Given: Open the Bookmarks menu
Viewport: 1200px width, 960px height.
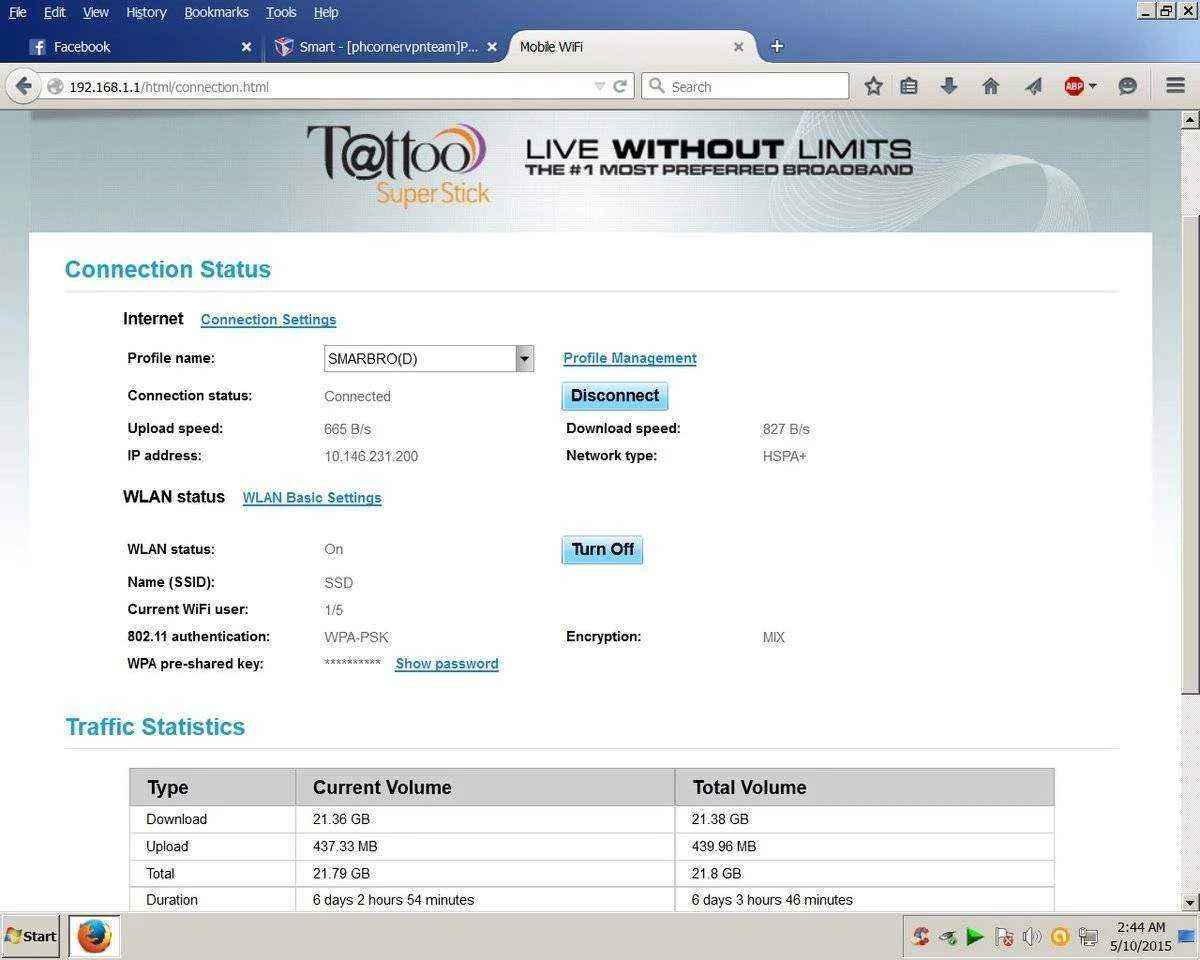Looking at the screenshot, I should point(216,12).
